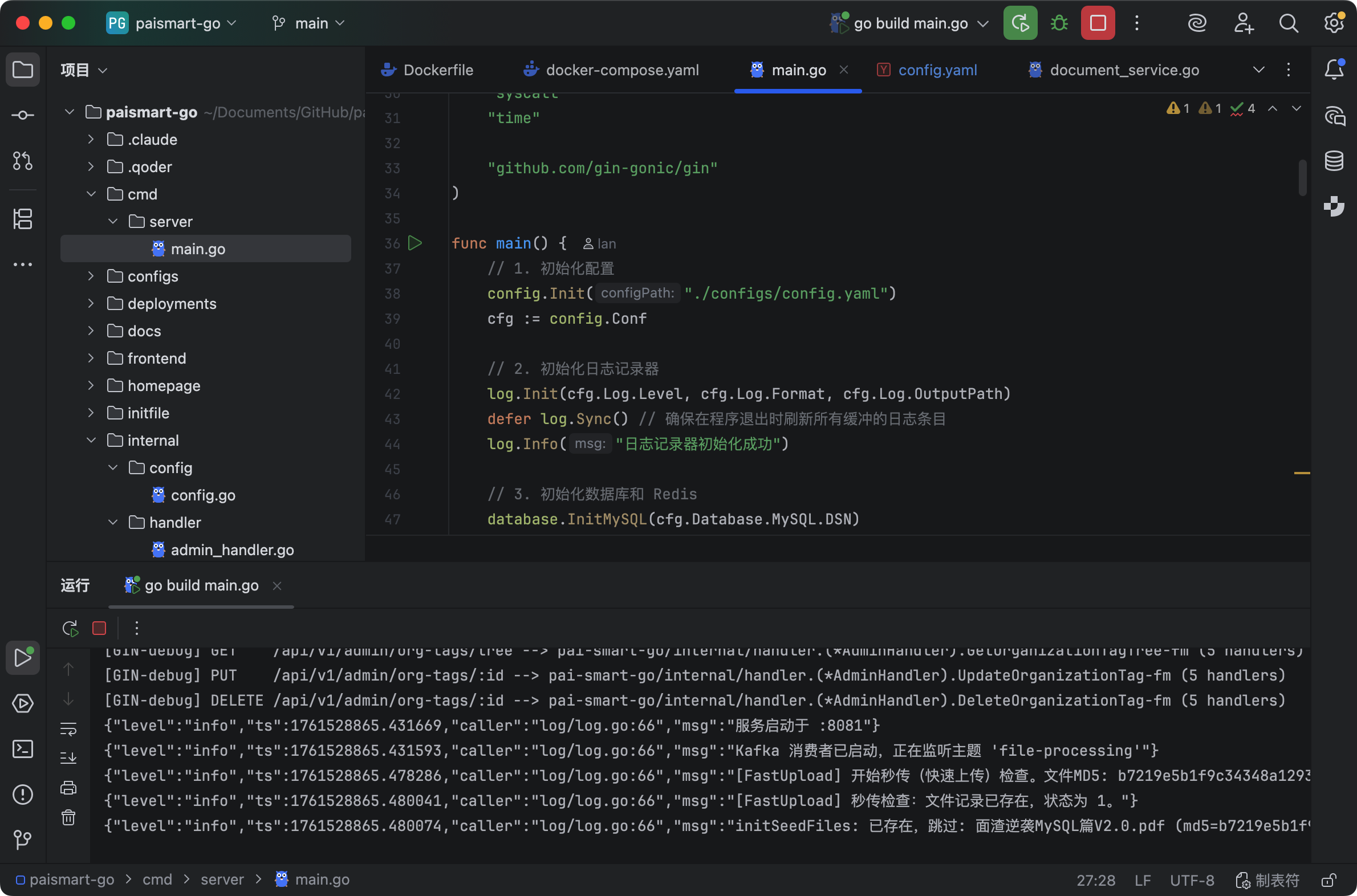Click cmd in the breadcrumb path

[157, 880]
